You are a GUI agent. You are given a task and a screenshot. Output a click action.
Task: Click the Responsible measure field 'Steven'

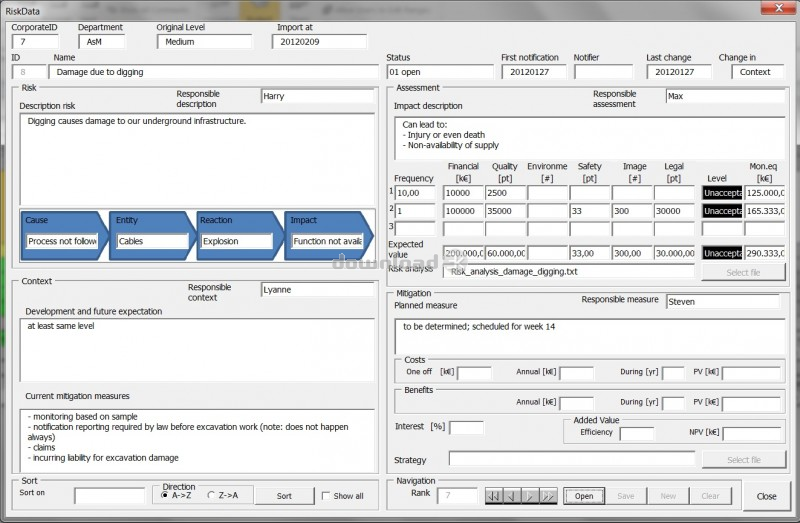723,302
